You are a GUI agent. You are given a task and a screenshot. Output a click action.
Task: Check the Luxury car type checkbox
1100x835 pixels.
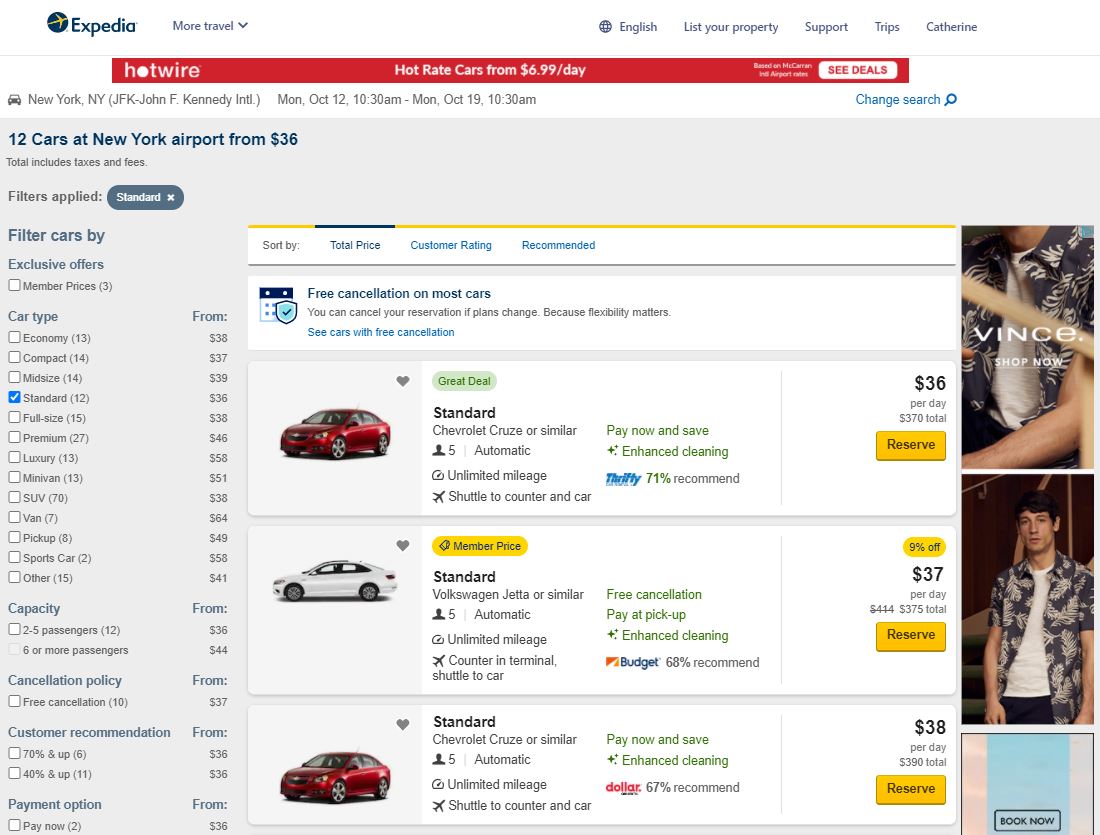coord(14,457)
